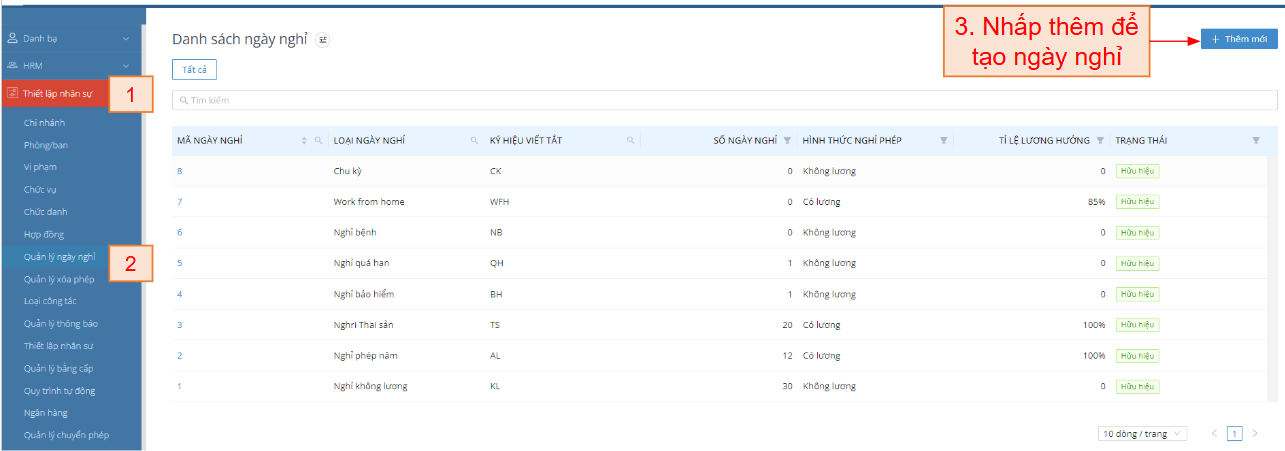Click the settings icon beside Danh sách ngày nghỉ
Viewport: 1285px width, 451px height.
click(x=322, y=40)
